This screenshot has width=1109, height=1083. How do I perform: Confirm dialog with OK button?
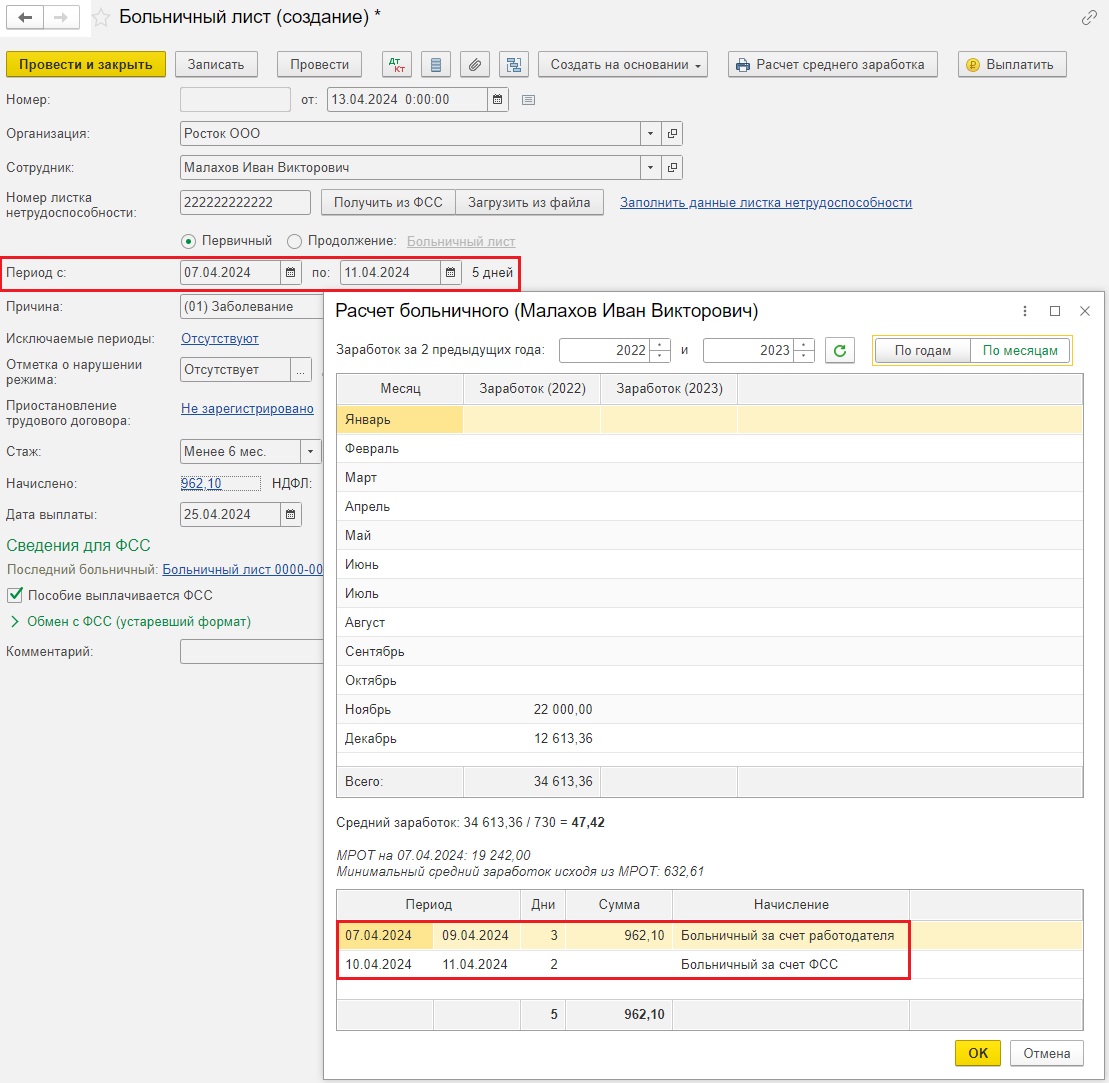click(977, 1053)
